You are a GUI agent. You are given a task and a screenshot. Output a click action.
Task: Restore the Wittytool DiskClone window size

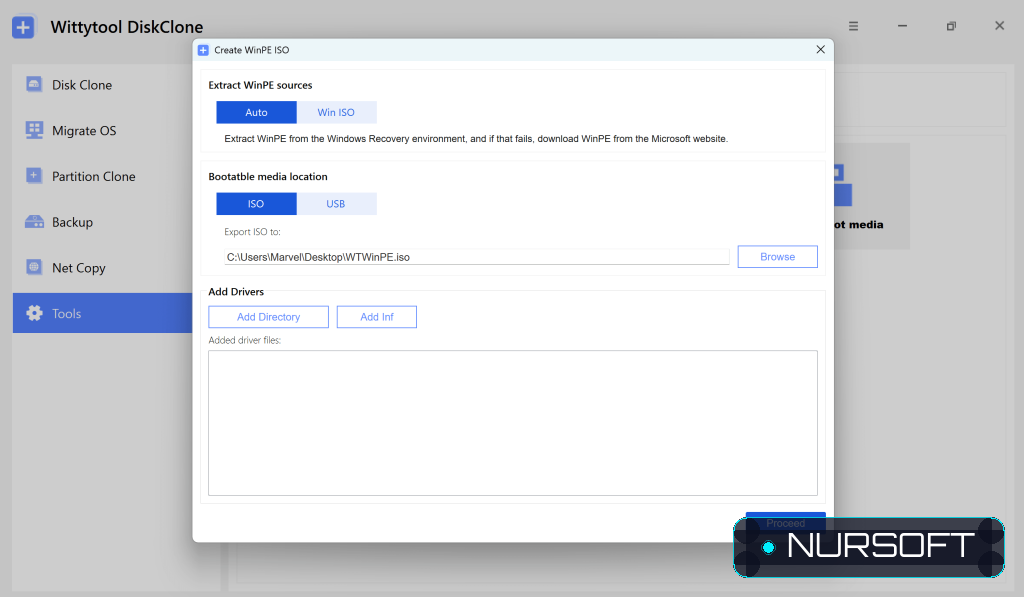point(951,26)
